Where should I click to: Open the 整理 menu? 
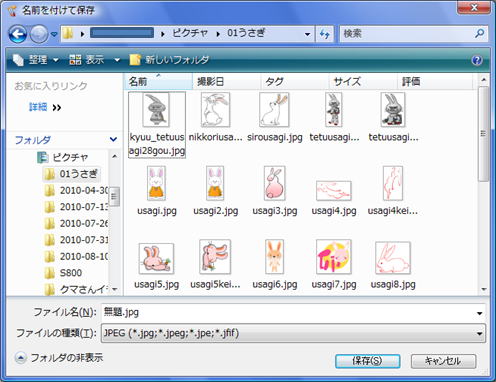point(35,60)
